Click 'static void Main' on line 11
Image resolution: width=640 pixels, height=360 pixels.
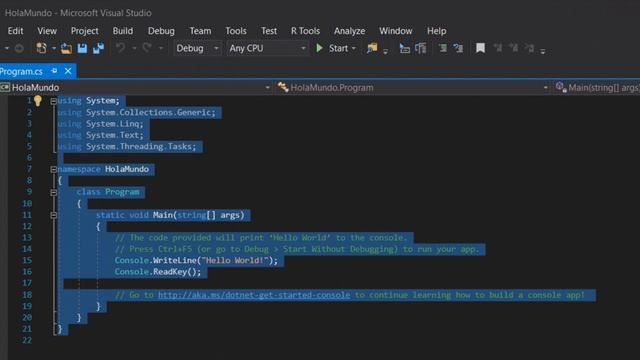(134, 215)
